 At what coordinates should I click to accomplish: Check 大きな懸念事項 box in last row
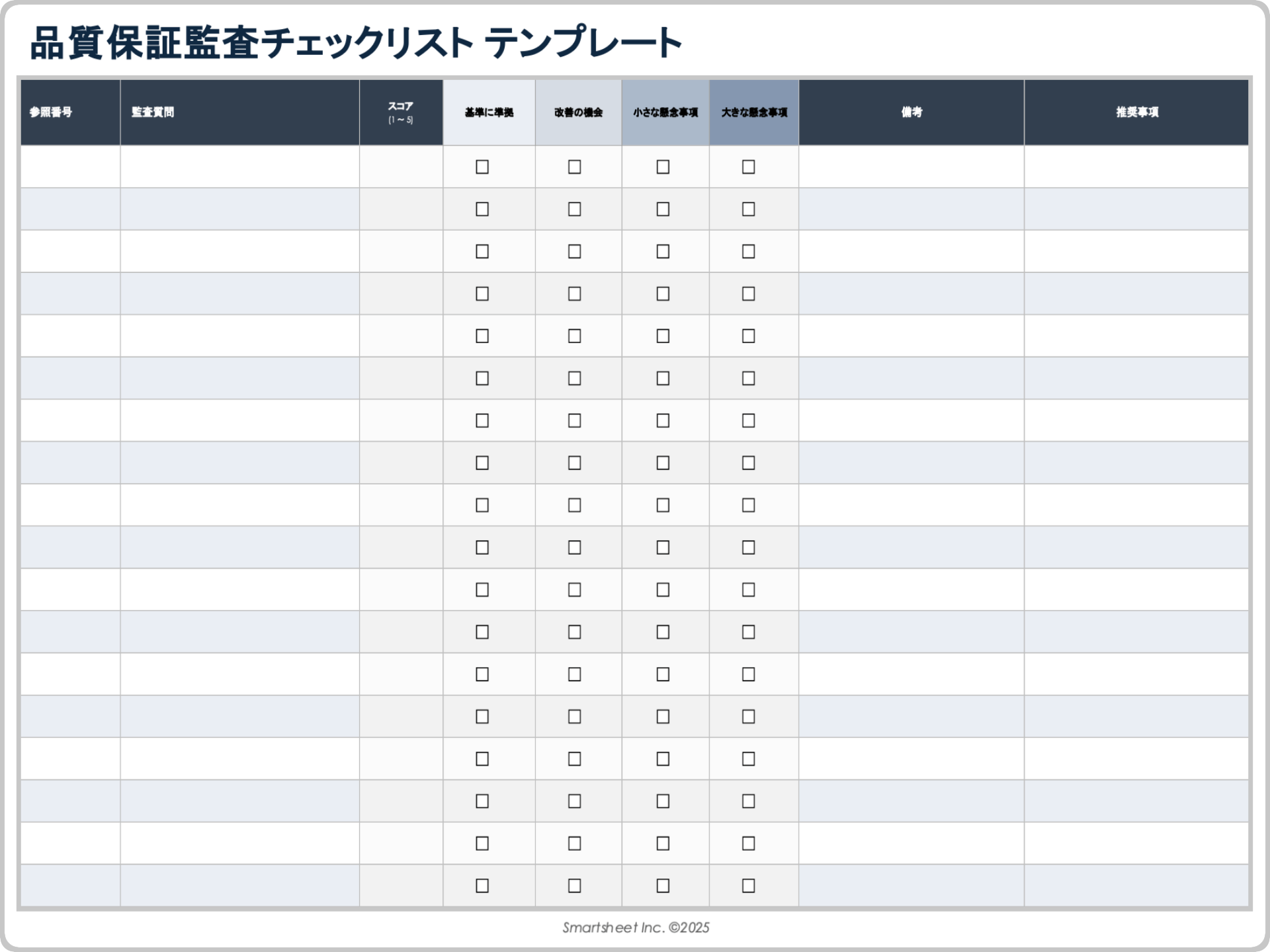[x=748, y=886]
